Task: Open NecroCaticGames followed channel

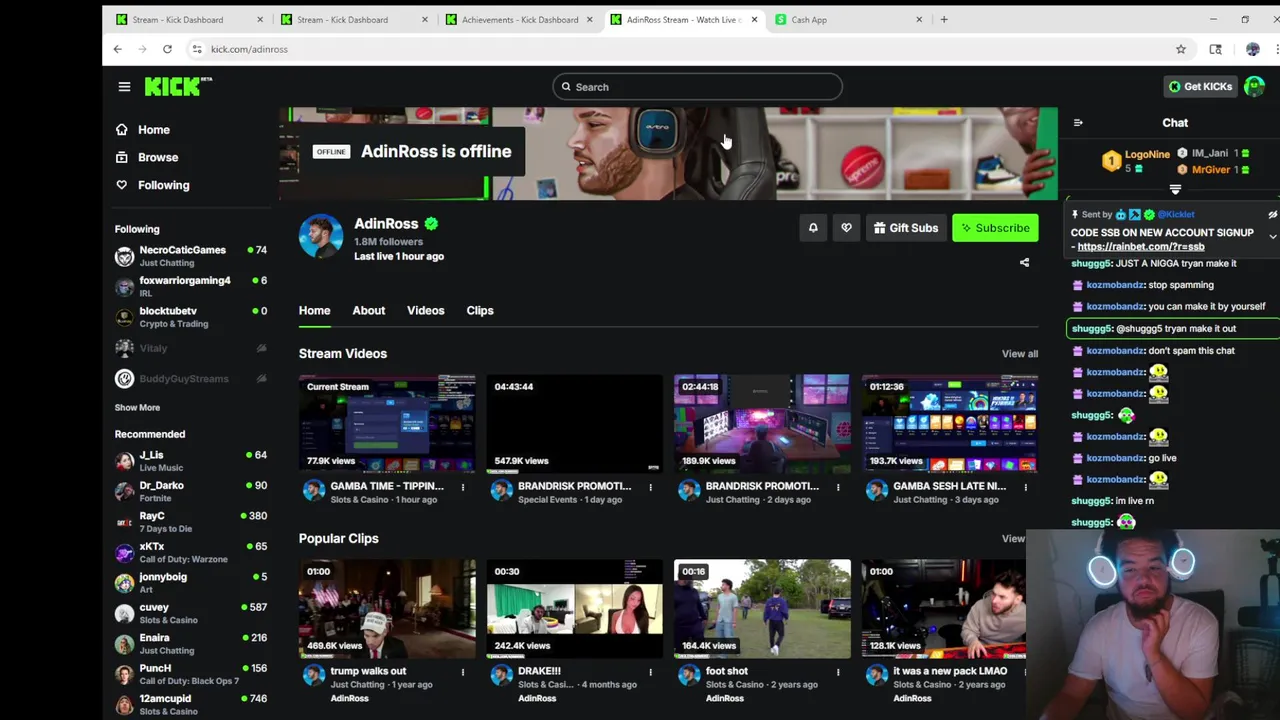Action: click(190, 256)
